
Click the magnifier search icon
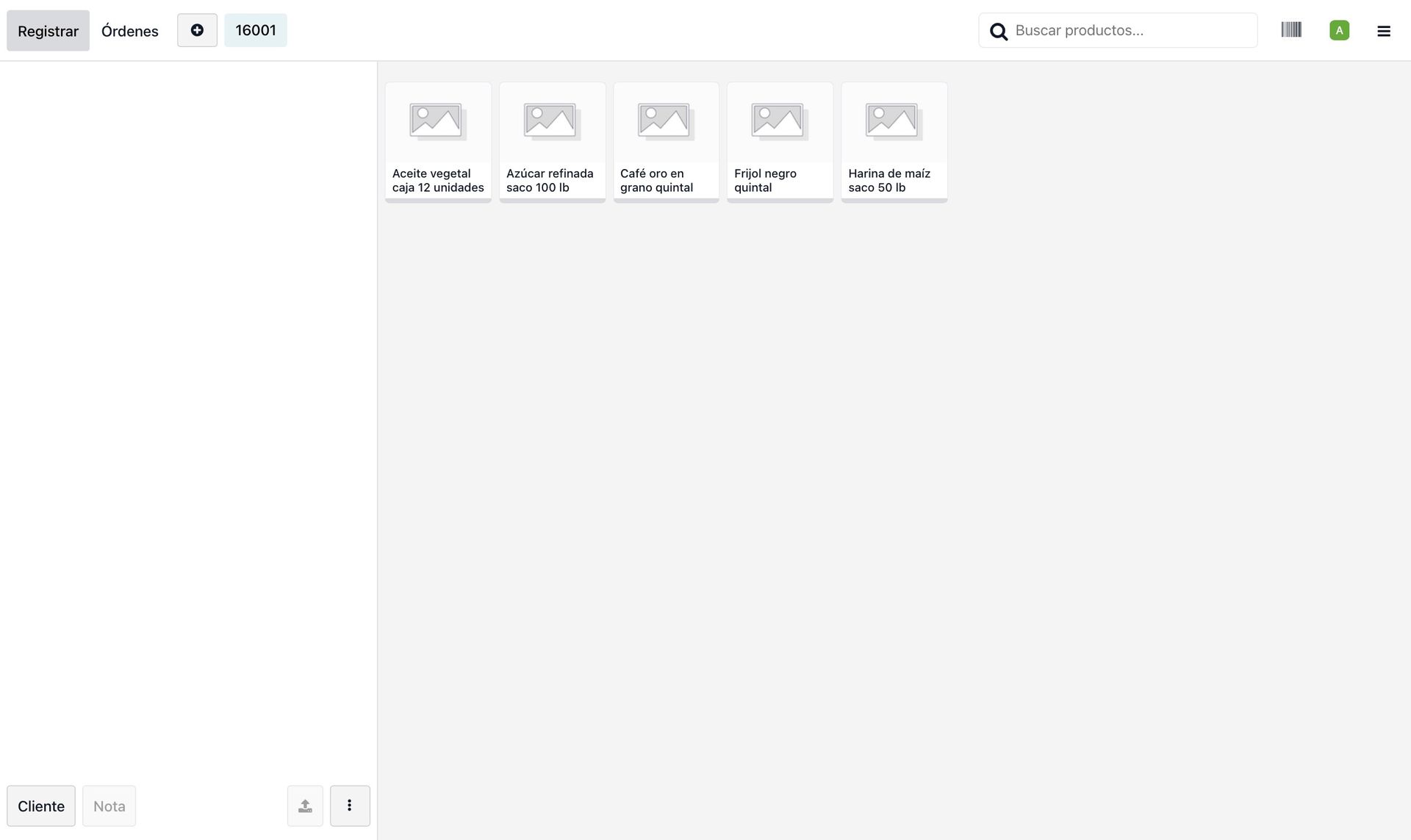[x=998, y=31]
